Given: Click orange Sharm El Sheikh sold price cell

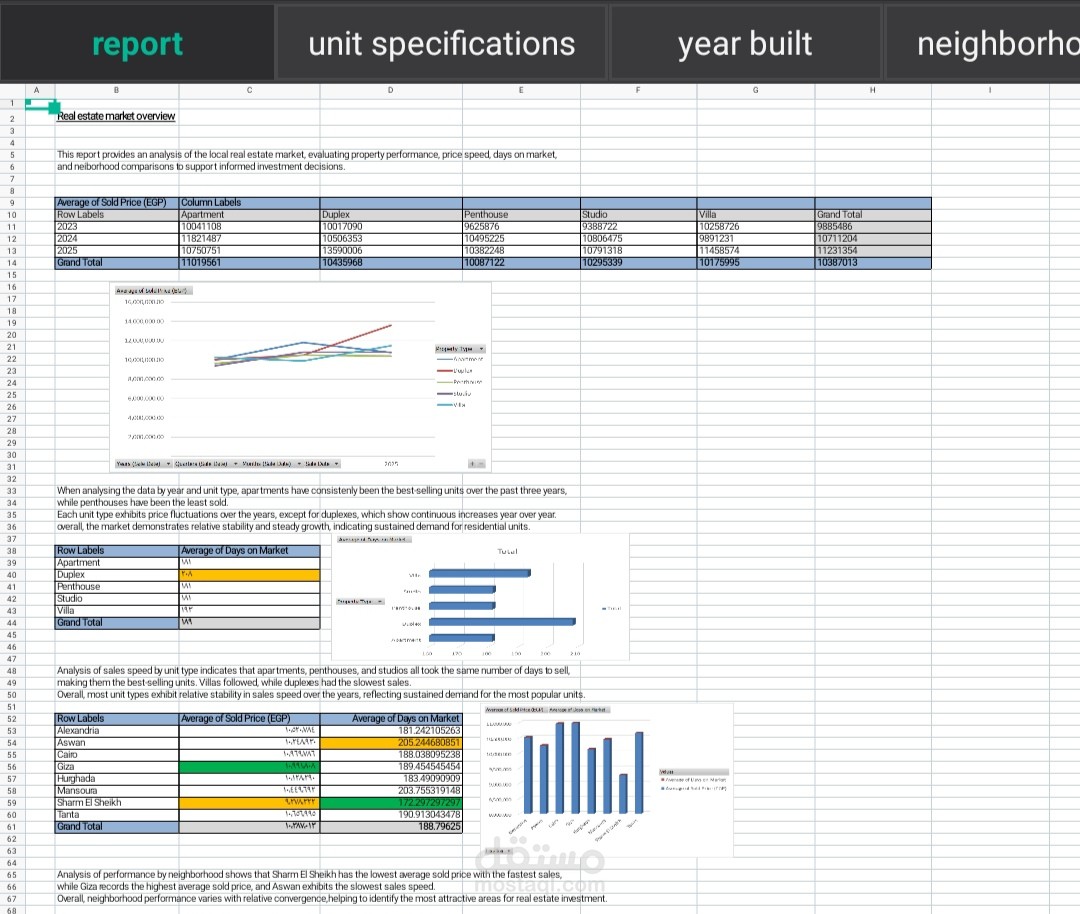Looking at the screenshot, I should 249,802.
